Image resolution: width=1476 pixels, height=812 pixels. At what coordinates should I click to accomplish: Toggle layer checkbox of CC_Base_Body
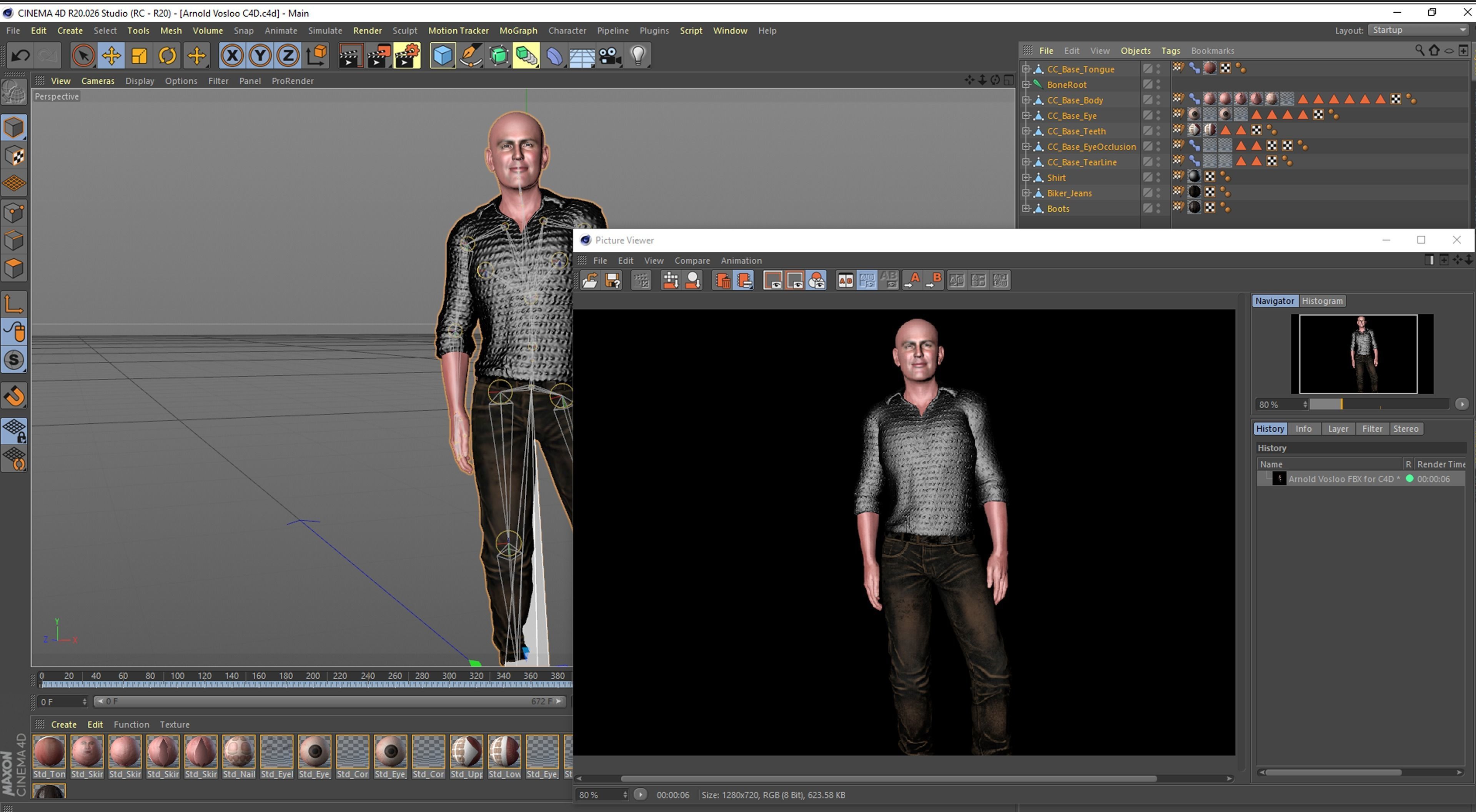(1147, 100)
